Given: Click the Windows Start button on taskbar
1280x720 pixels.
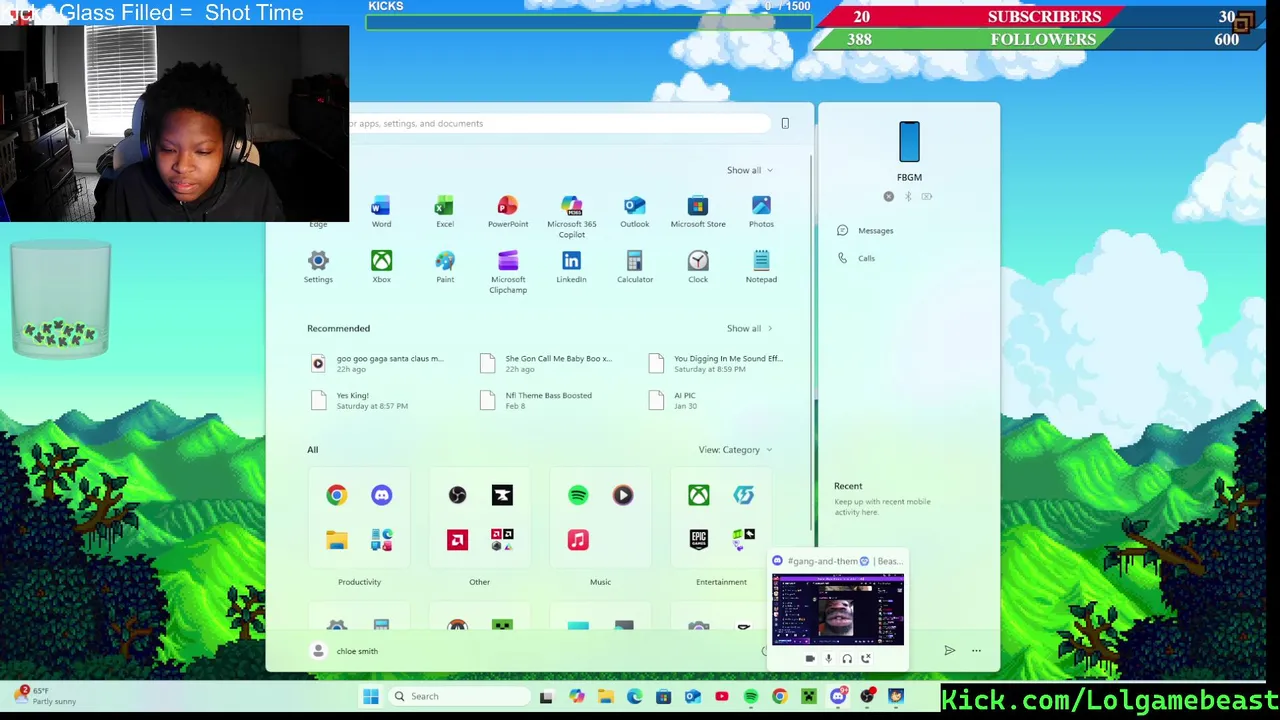Looking at the screenshot, I should [x=370, y=696].
